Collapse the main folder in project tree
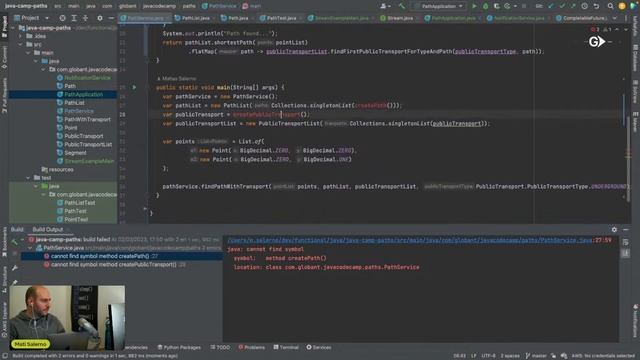640x360 pixels. [28, 53]
